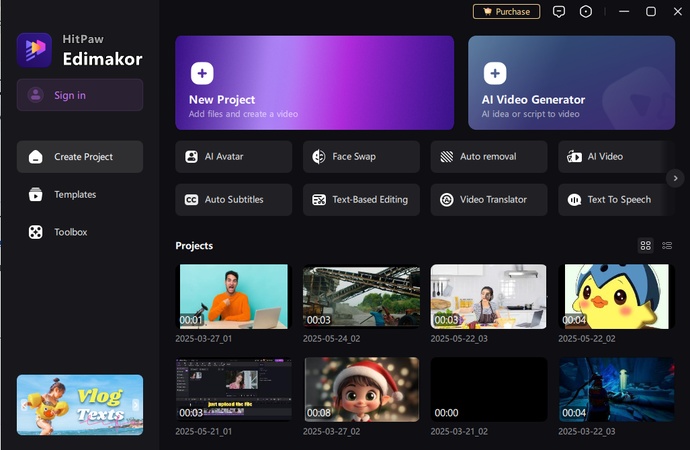Select the Auto Subtitles tool
This screenshot has width=690, height=450.
coord(234,200)
